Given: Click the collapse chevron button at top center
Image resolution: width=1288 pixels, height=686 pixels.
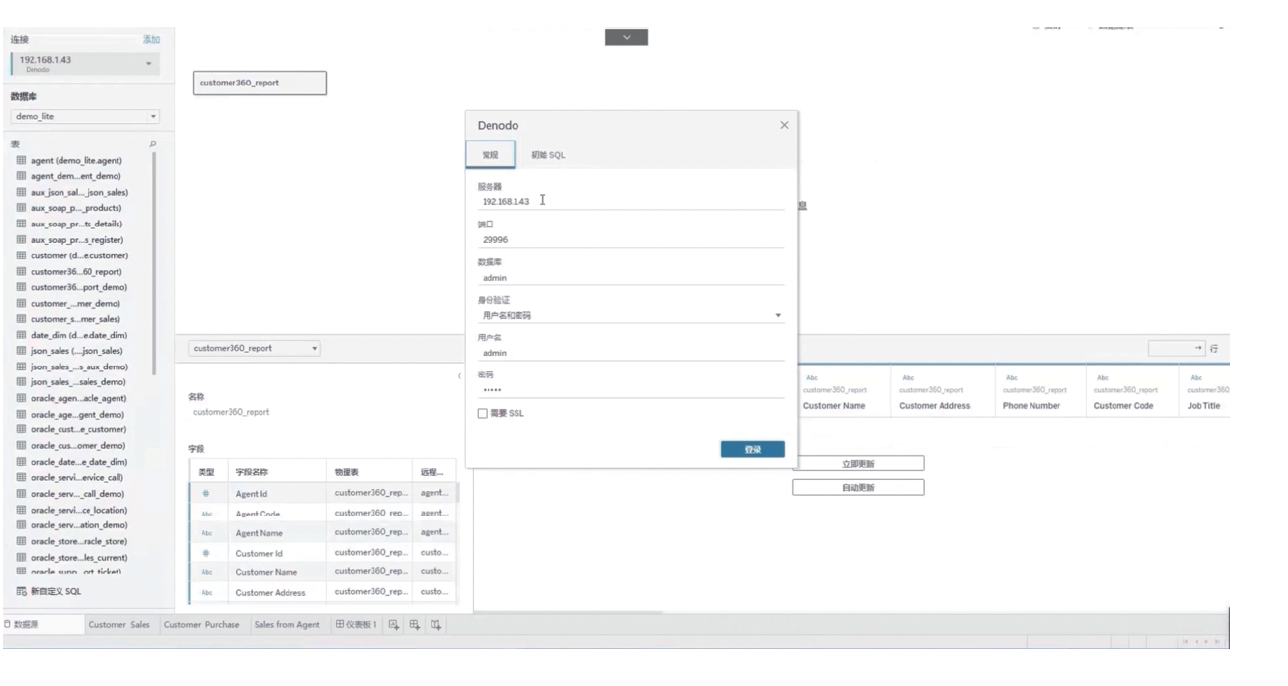Looking at the screenshot, I should point(626,37).
